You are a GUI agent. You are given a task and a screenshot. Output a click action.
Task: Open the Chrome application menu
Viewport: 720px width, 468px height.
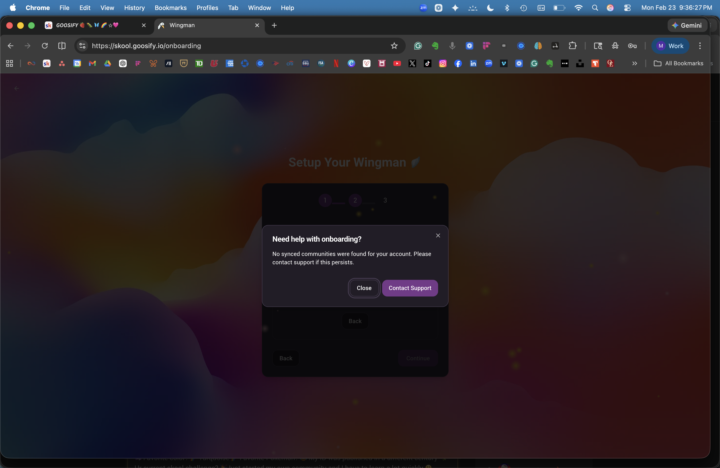tap(38, 8)
